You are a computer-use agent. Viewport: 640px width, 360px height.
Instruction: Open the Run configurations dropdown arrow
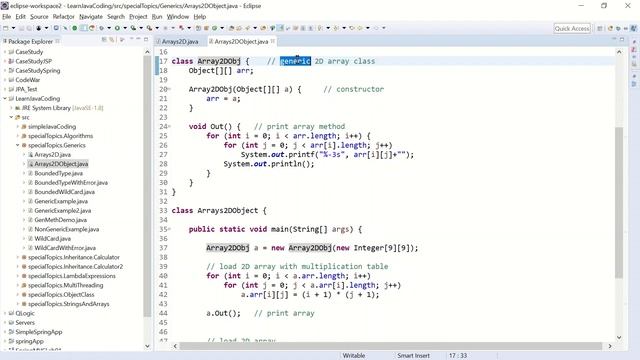(x=125, y=28)
